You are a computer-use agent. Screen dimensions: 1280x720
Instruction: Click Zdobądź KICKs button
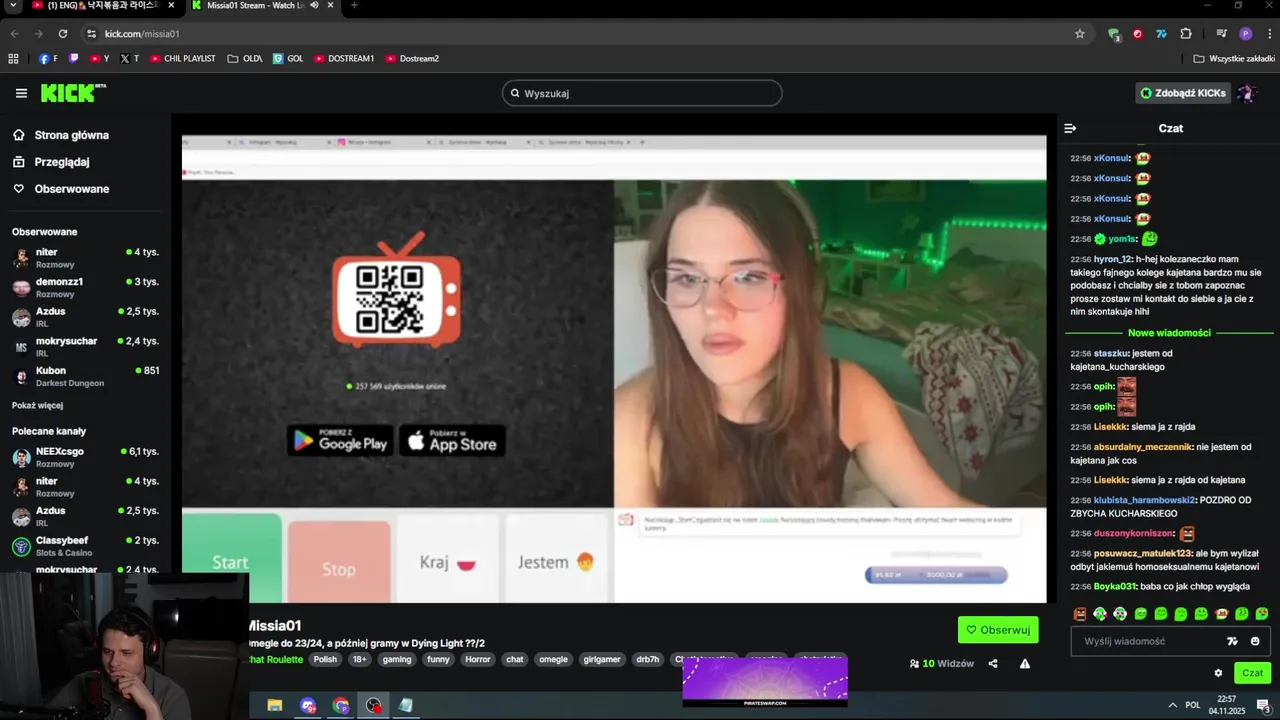pos(1183,93)
